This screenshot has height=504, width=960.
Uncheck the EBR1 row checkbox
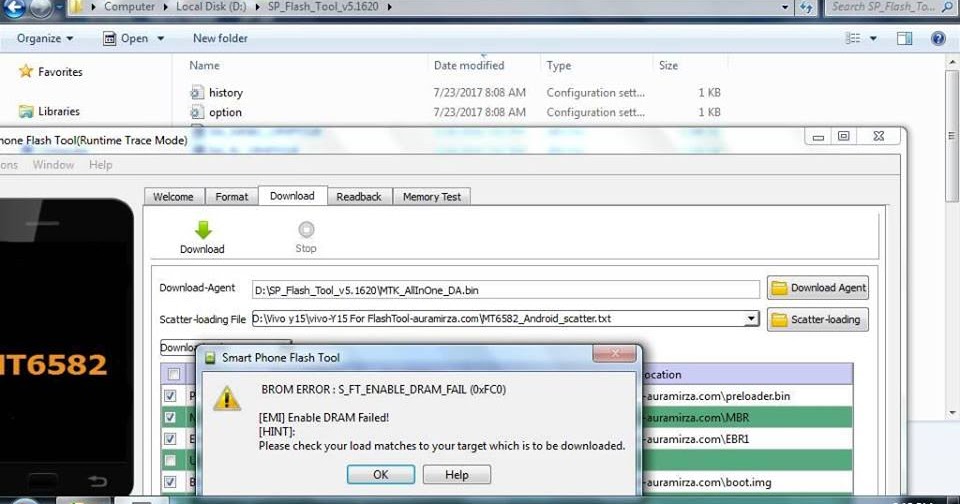pyautogui.click(x=170, y=438)
